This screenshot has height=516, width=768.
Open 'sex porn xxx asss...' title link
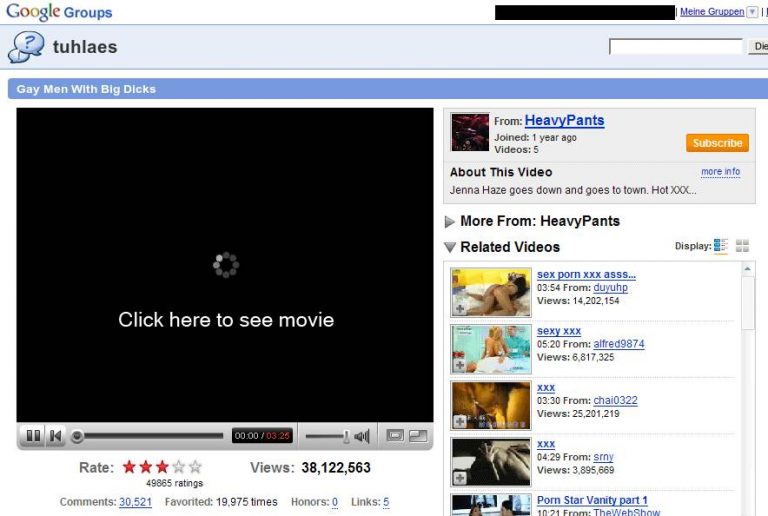586,275
